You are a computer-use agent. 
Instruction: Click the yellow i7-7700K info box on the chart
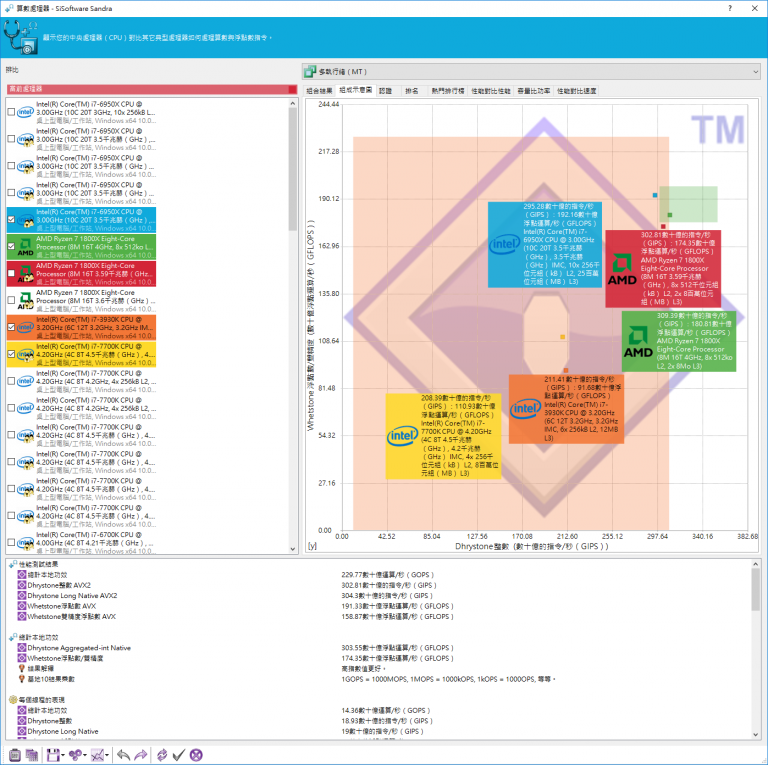coord(443,436)
